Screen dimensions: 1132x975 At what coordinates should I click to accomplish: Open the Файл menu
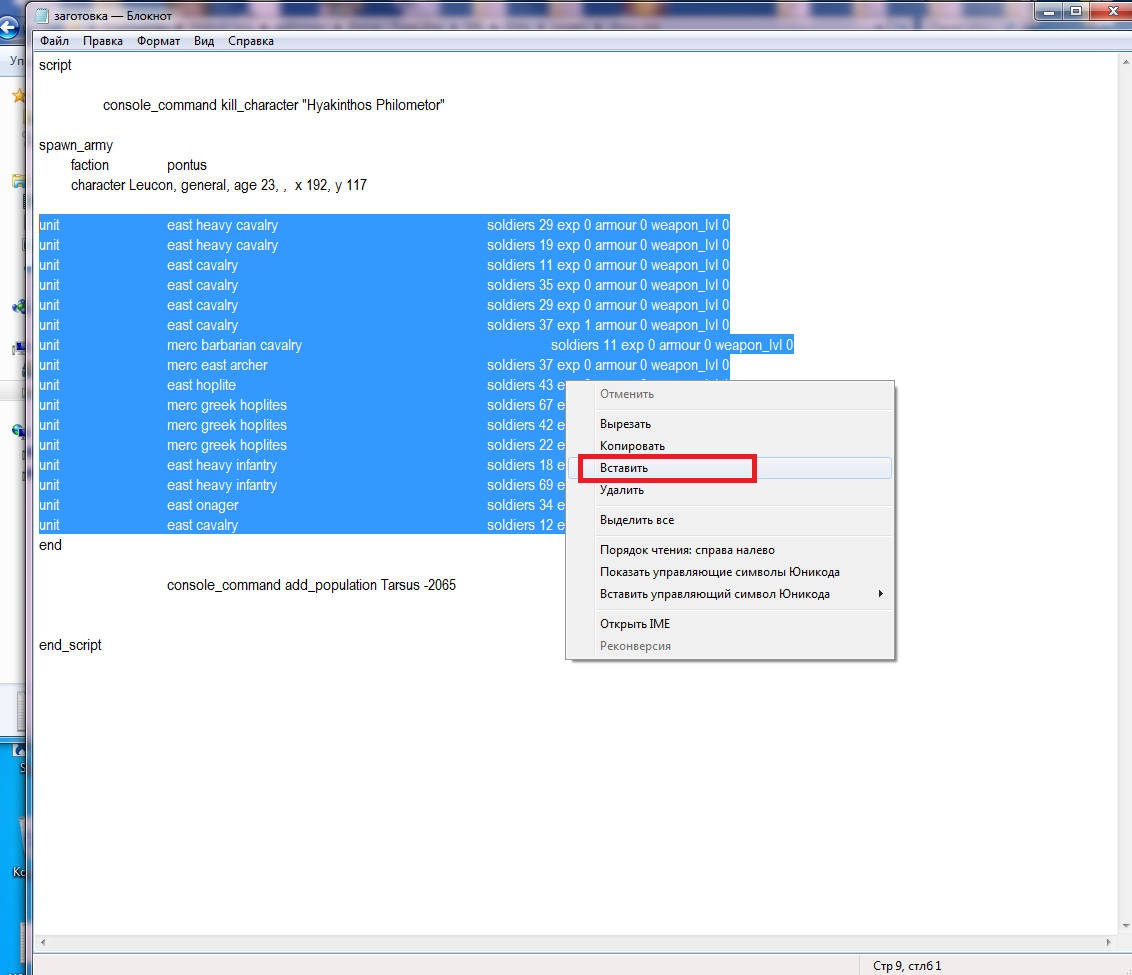coord(54,41)
